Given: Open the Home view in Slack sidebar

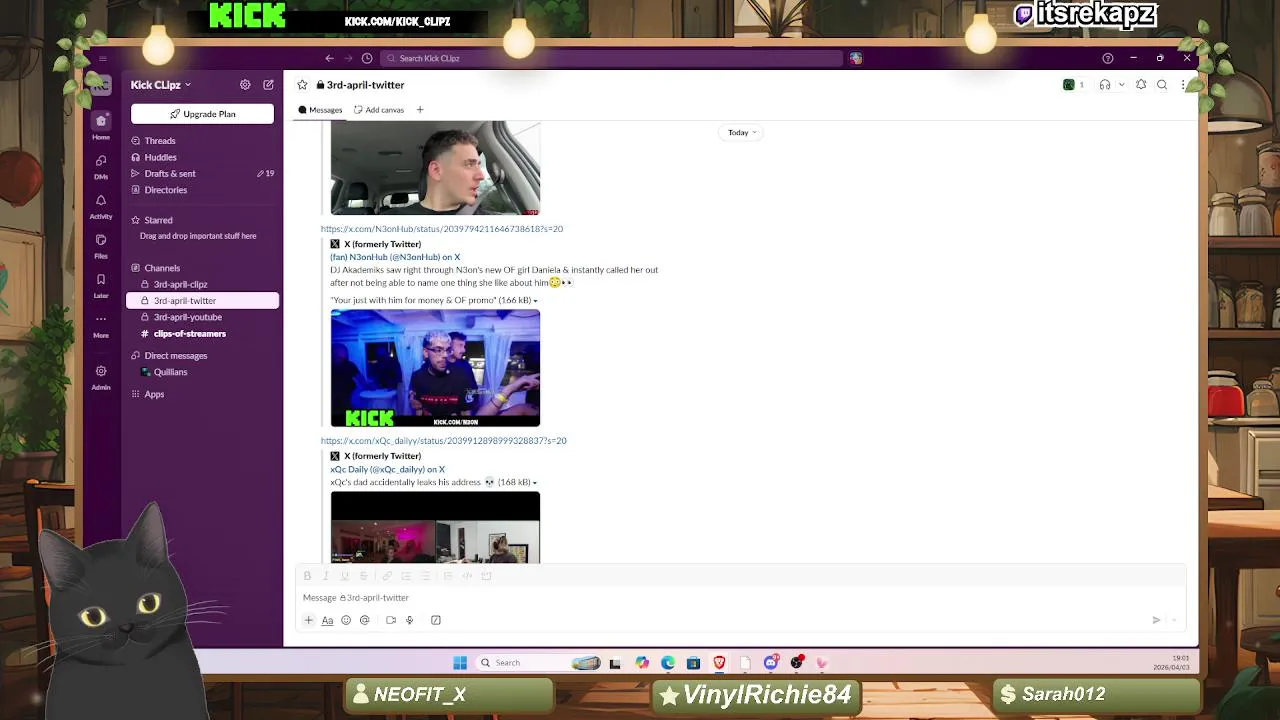Looking at the screenshot, I should [x=101, y=126].
